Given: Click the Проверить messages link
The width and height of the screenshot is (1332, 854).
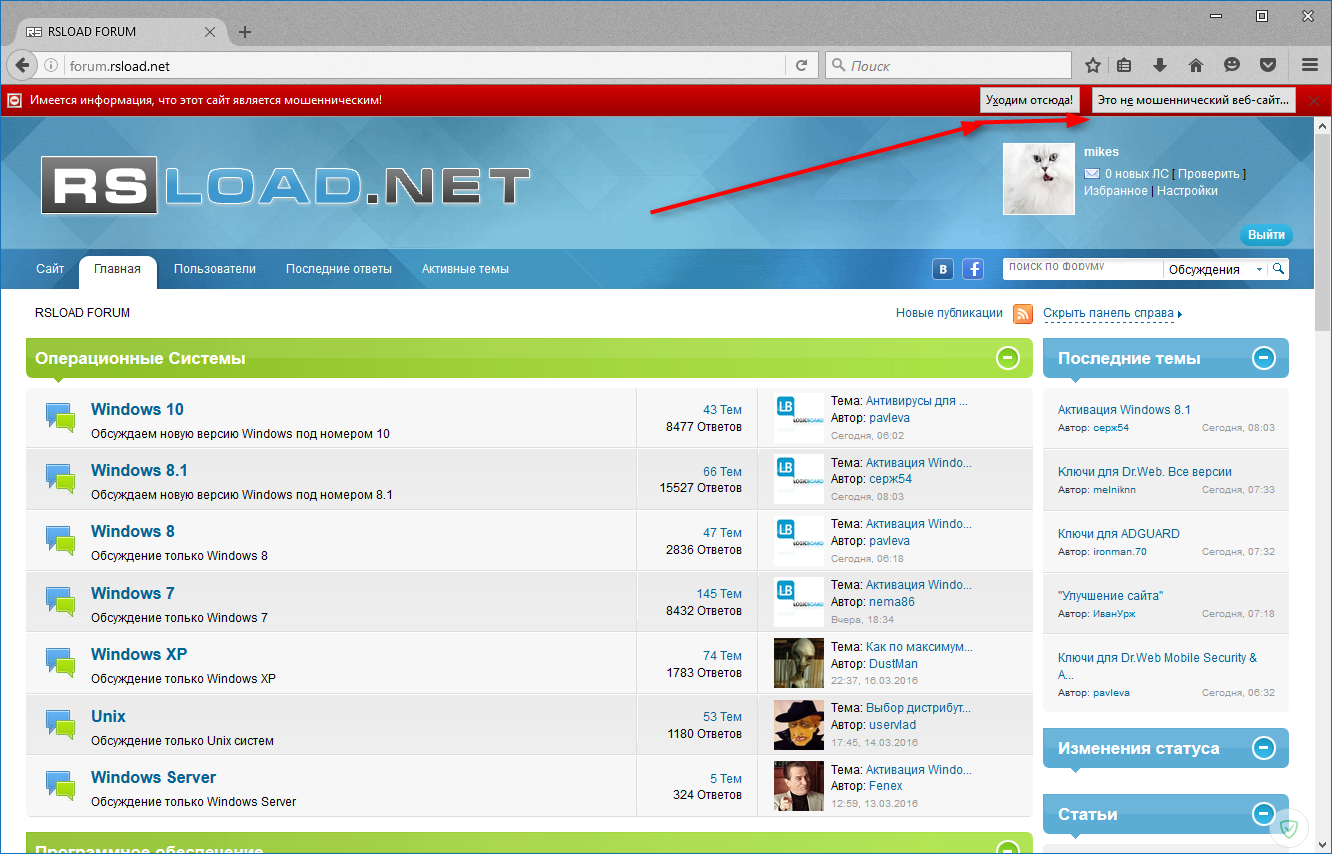Looking at the screenshot, I should tap(1209, 174).
